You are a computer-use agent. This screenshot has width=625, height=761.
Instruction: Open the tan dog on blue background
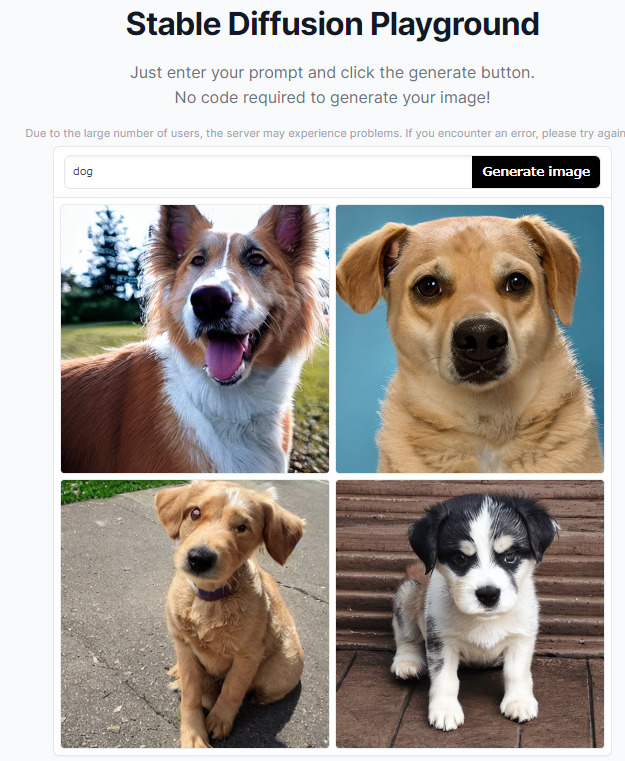click(x=470, y=339)
